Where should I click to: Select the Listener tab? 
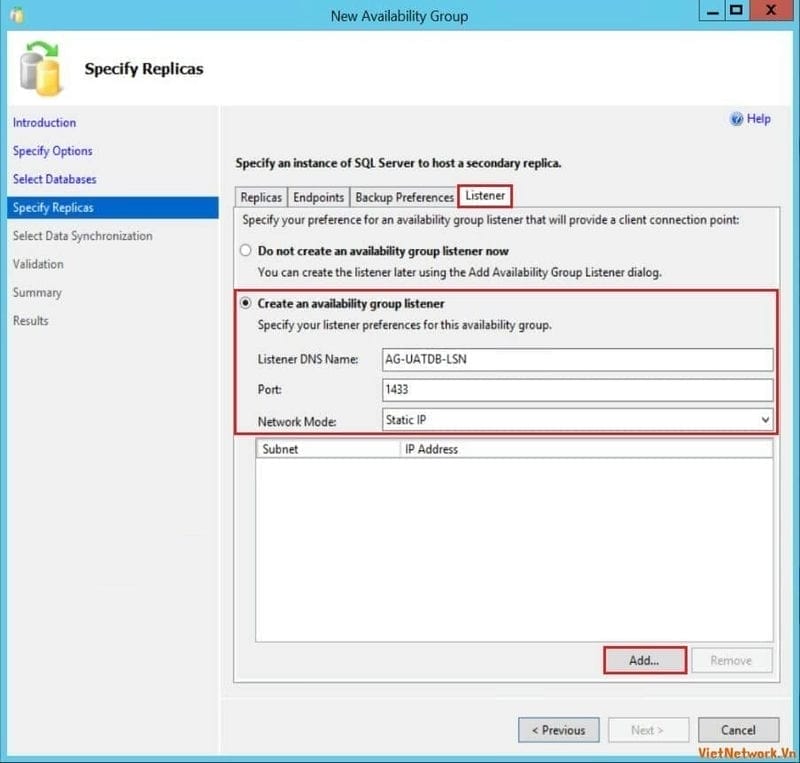pyautogui.click(x=485, y=196)
